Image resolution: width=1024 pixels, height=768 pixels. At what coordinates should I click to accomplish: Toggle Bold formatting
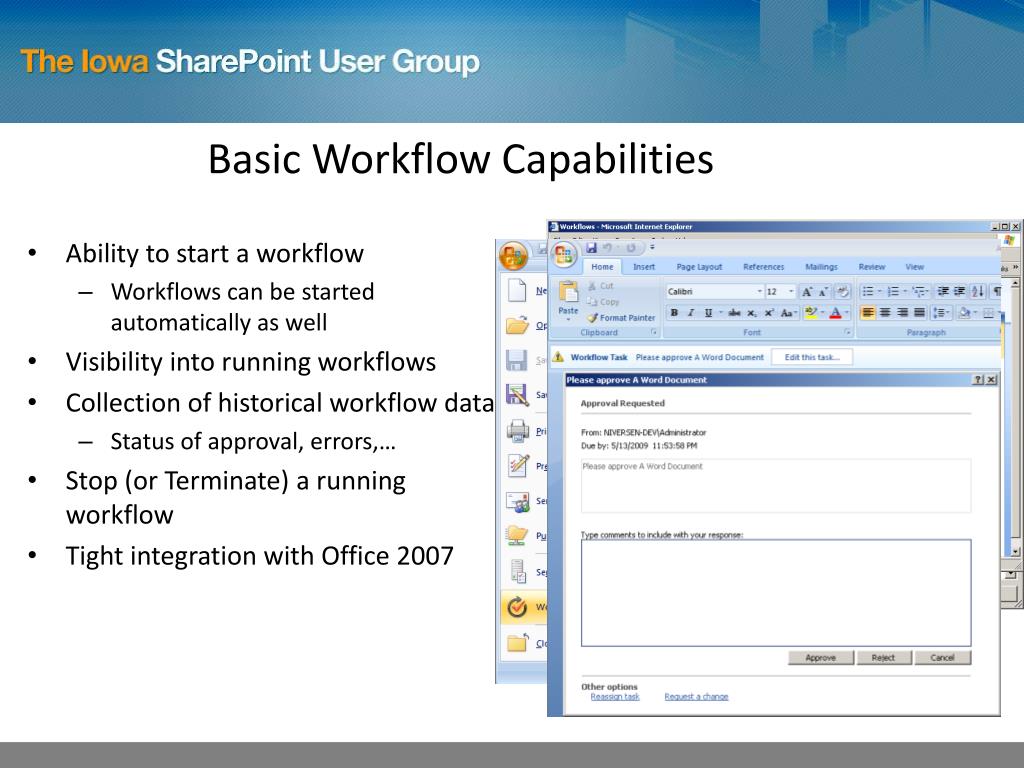pyautogui.click(x=674, y=313)
